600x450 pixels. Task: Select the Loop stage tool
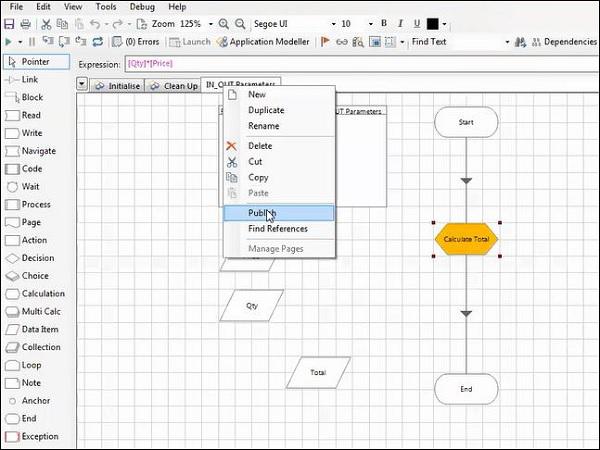pyautogui.click(x=23, y=365)
